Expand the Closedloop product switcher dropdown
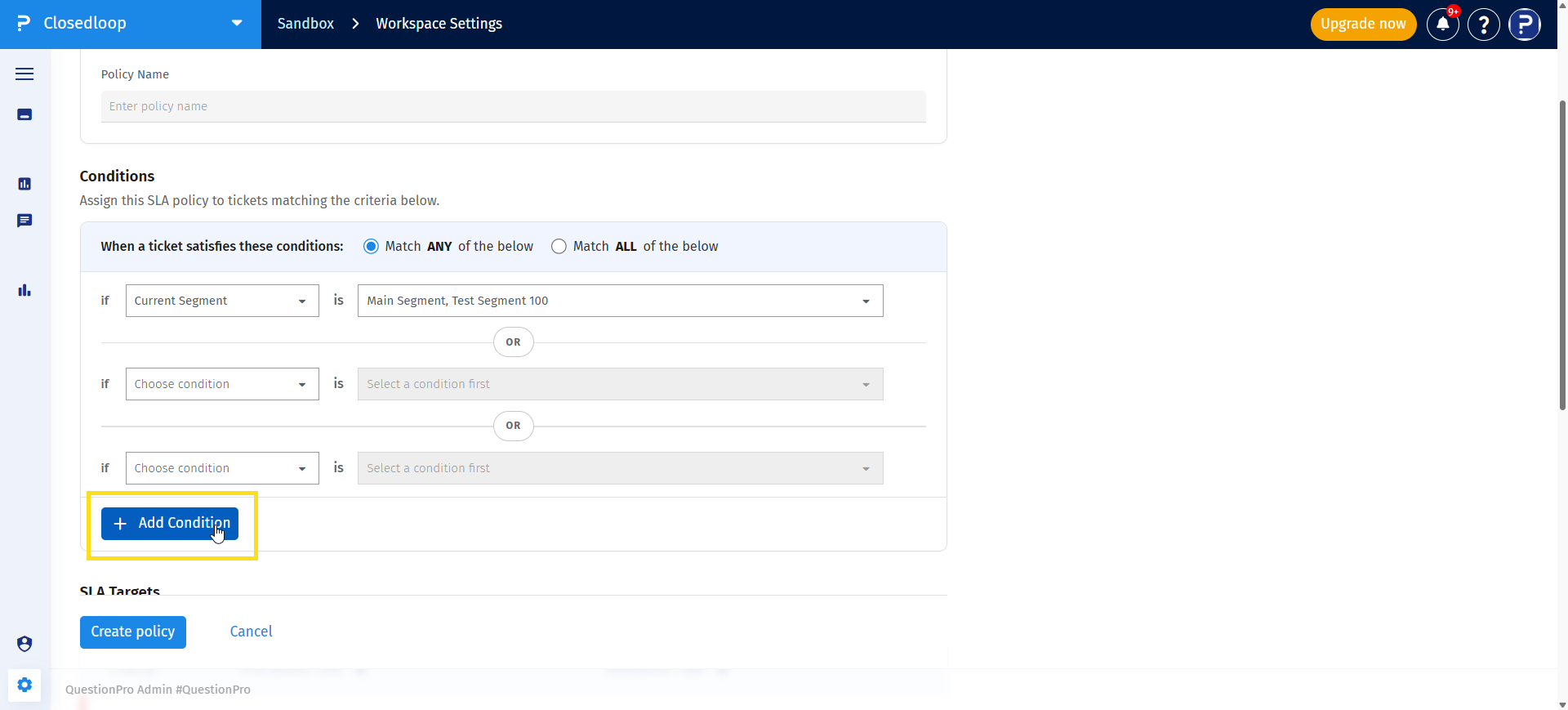The width and height of the screenshot is (1568, 710). (237, 23)
